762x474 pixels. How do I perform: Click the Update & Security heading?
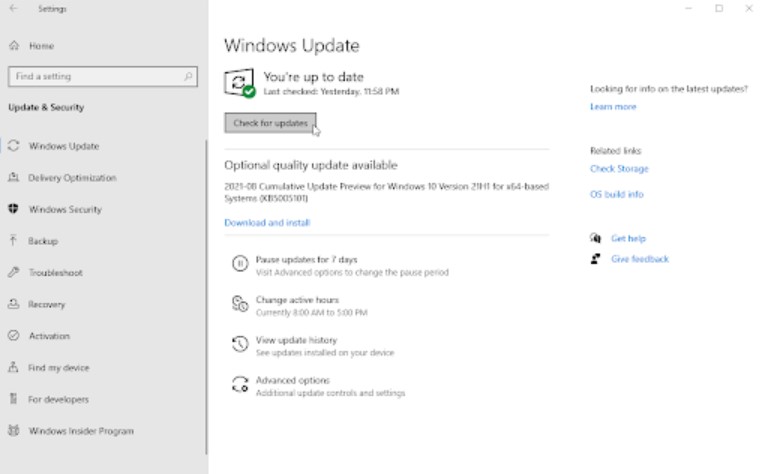click(x=46, y=107)
